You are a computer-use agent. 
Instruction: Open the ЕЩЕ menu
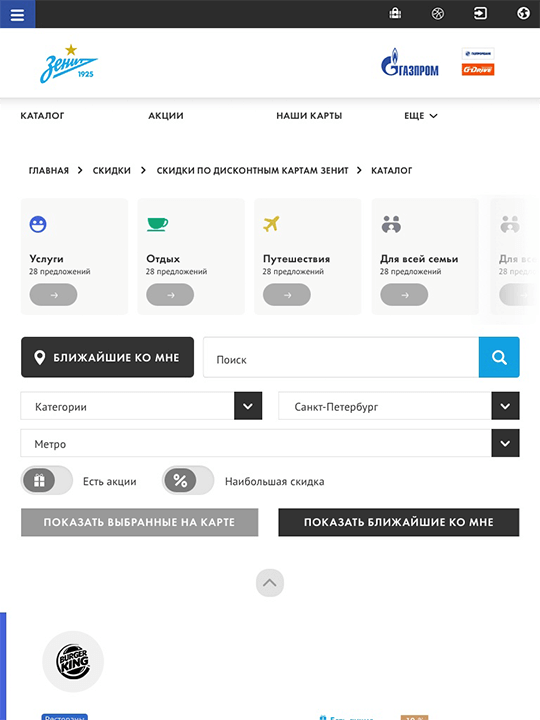coord(421,116)
